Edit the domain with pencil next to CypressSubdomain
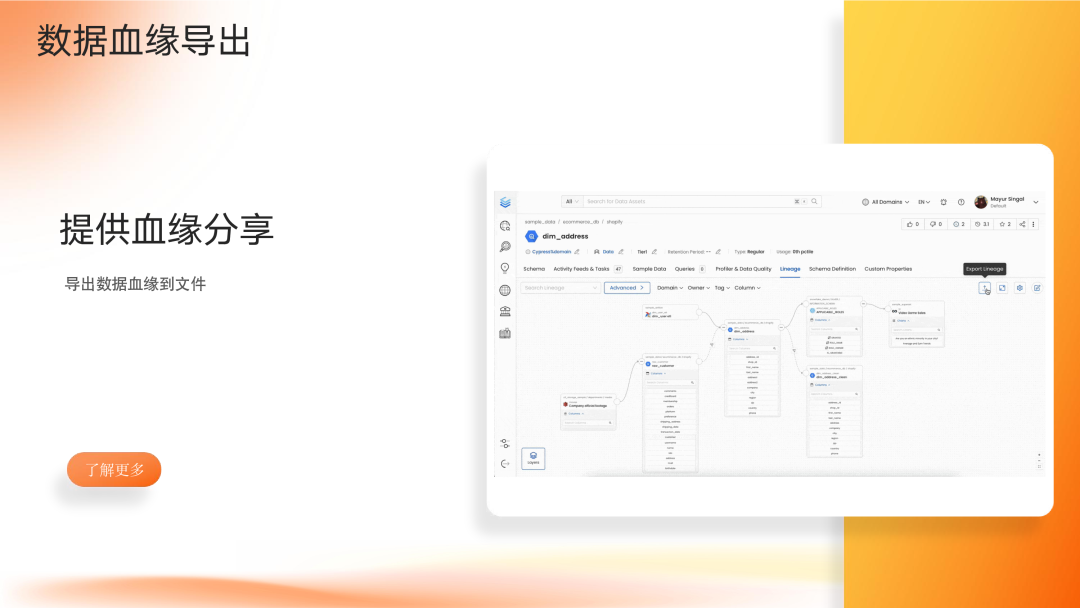The height and width of the screenshot is (608, 1080). click(577, 252)
